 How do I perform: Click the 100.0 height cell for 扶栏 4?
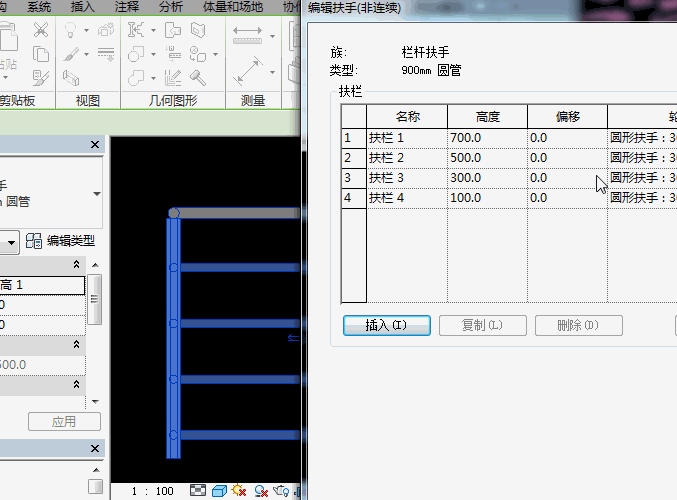(487, 198)
